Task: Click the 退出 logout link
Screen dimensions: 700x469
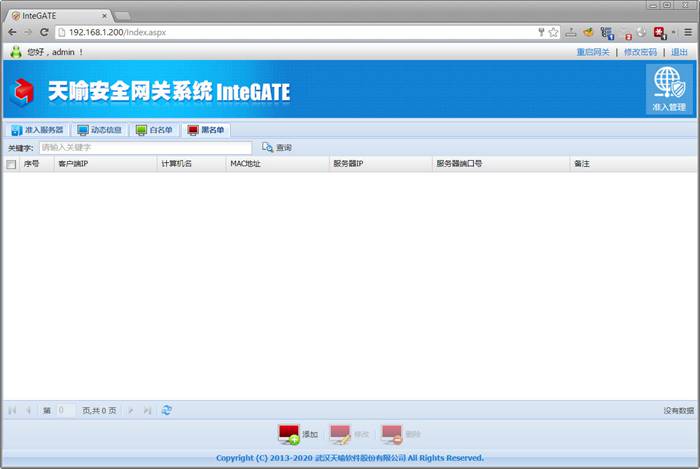Action: click(679, 52)
